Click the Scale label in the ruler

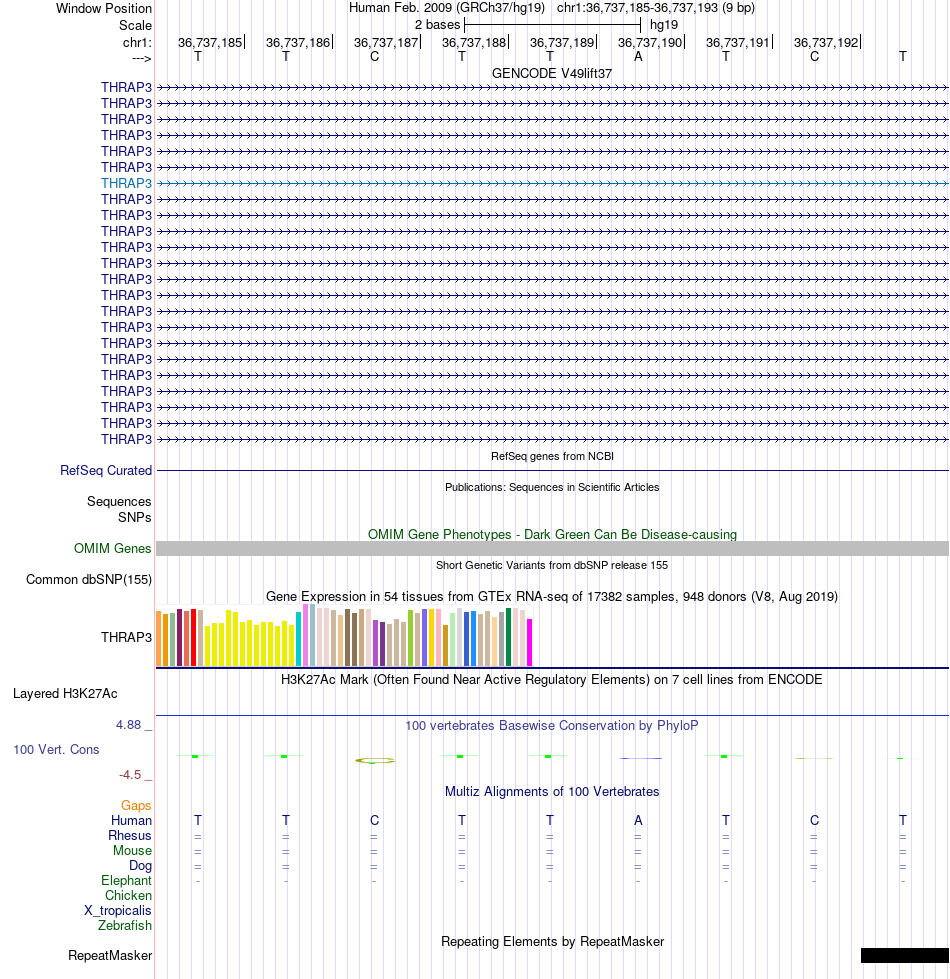click(x=135, y=25)
